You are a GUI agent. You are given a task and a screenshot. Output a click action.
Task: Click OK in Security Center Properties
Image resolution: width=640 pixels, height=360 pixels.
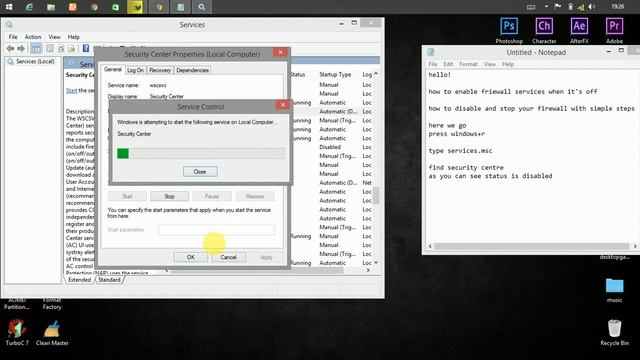pyautogui.click(x=191, y=257)
